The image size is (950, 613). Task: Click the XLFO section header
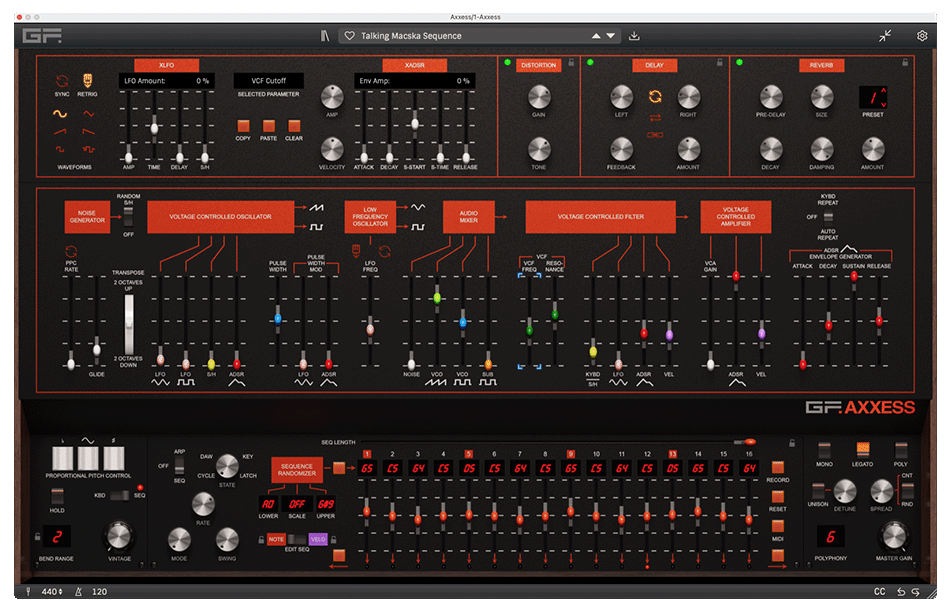[x=167, y=65]
